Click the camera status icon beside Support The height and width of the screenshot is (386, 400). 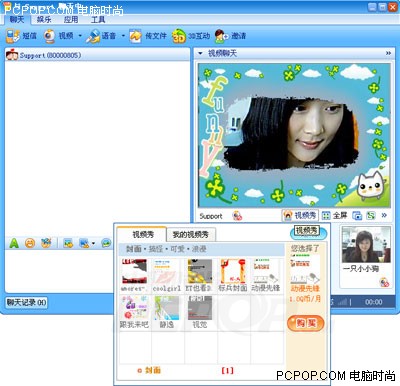tap(237, 216)
